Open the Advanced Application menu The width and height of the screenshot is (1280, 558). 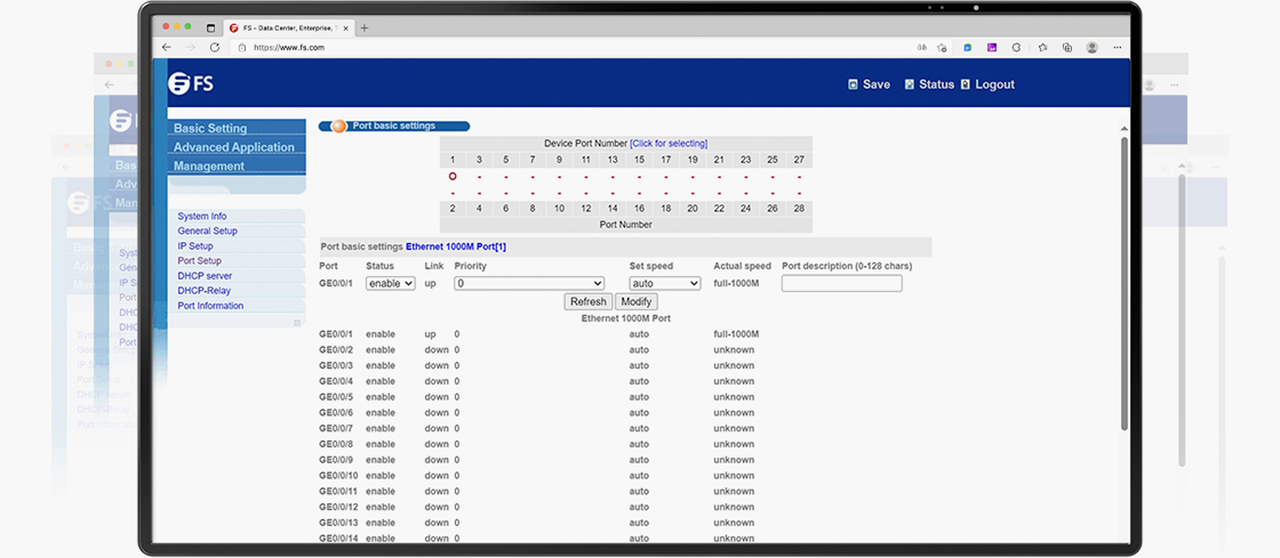tap(234, 147)
